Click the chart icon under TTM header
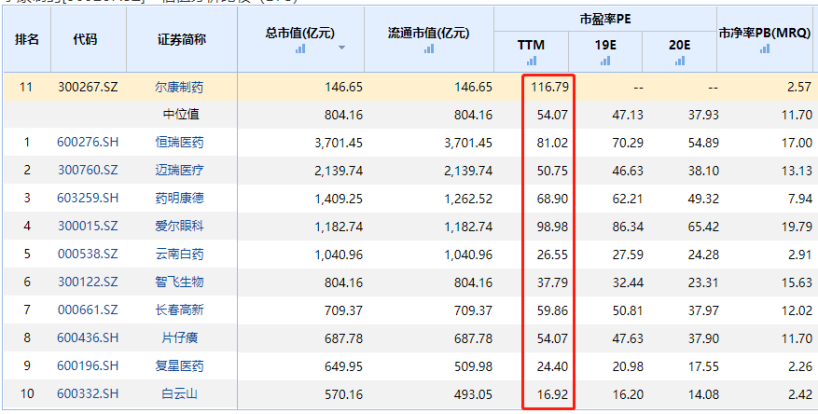The width and height of the screenshot is (818, 414). point(531,61)
